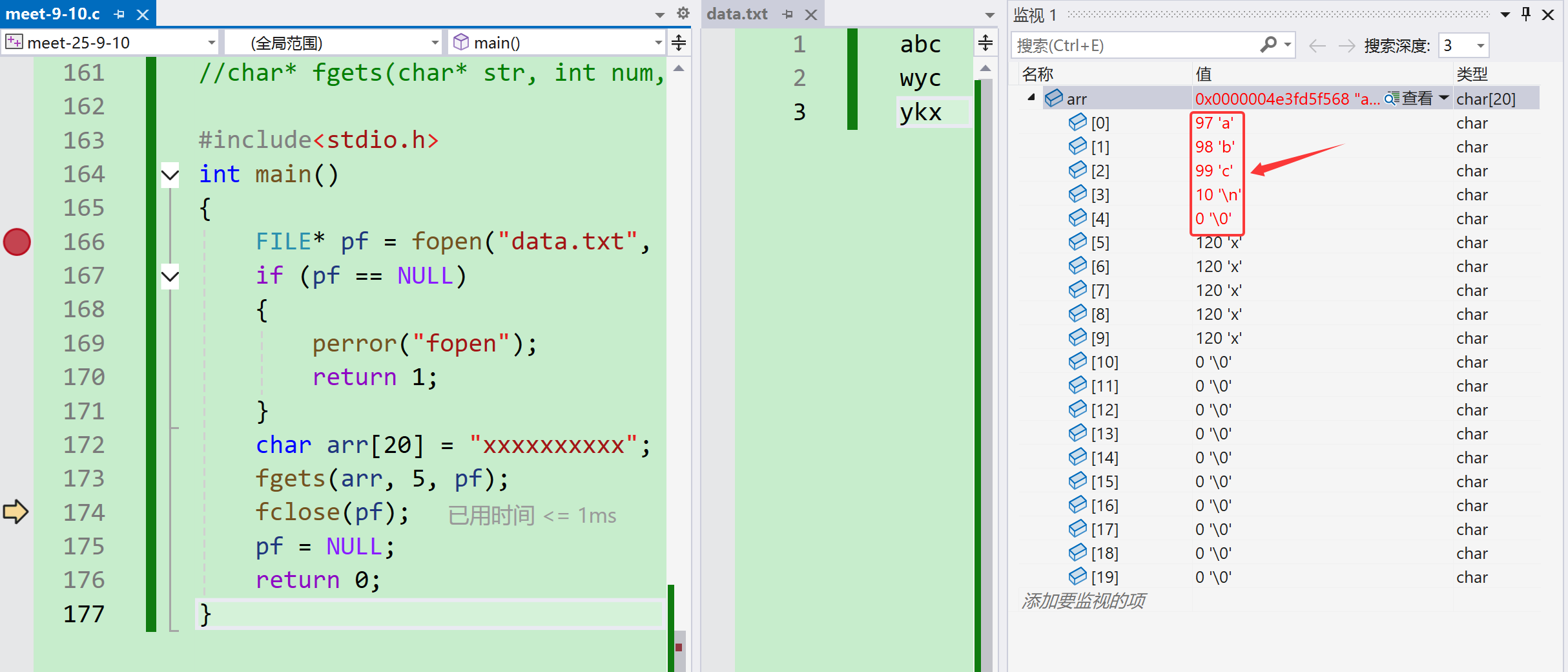Open the 查看 visualizer dropdown arrow
This screenshot has width=1568, height=672.
(x=1444, y=98)
